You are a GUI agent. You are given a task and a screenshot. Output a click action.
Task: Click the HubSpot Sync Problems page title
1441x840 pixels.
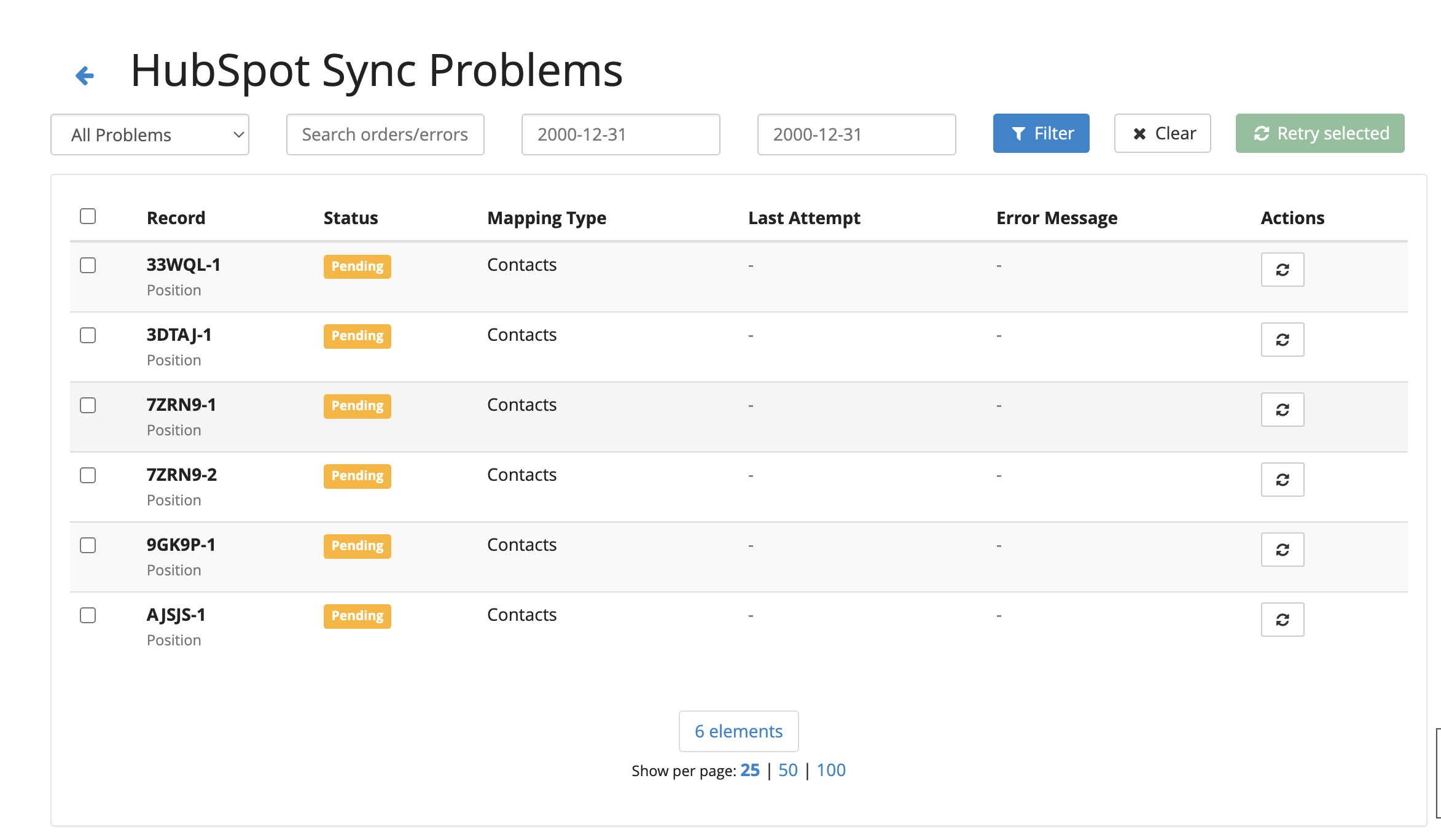coord(377,71)
